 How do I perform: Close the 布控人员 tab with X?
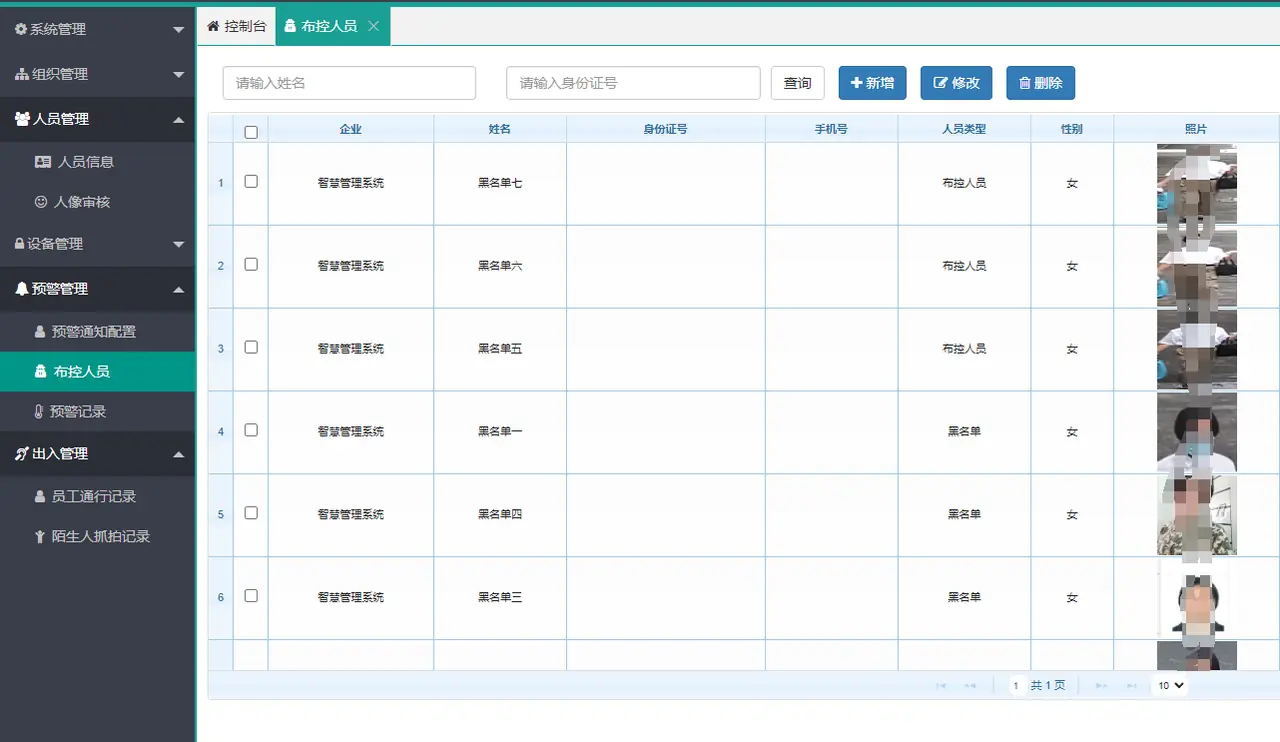tap(373, 26)
